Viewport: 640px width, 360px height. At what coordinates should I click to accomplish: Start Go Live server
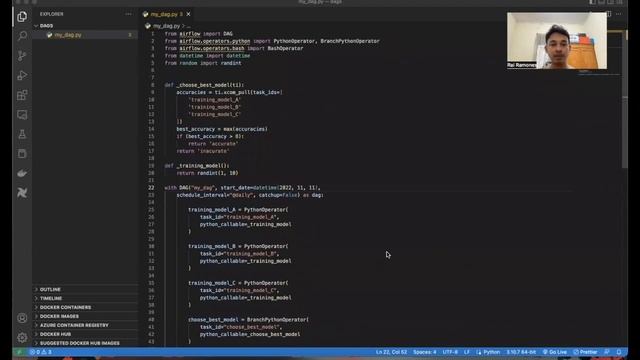pyautogui.click(x=555, y=352)
